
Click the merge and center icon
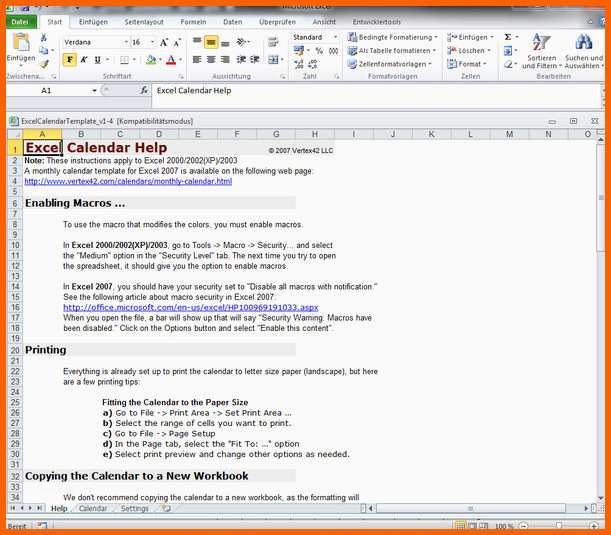(x=274, y=60)
